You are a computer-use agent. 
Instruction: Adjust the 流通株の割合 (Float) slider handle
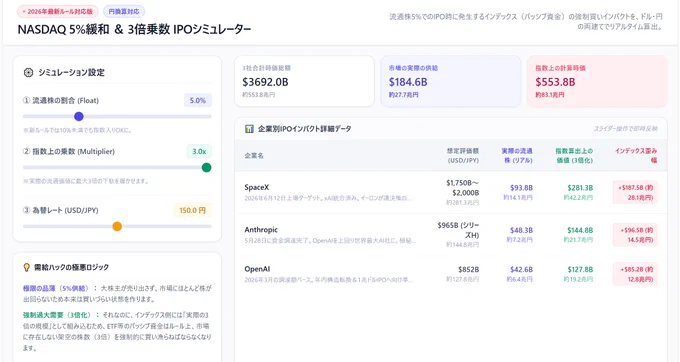click(78, 116)
